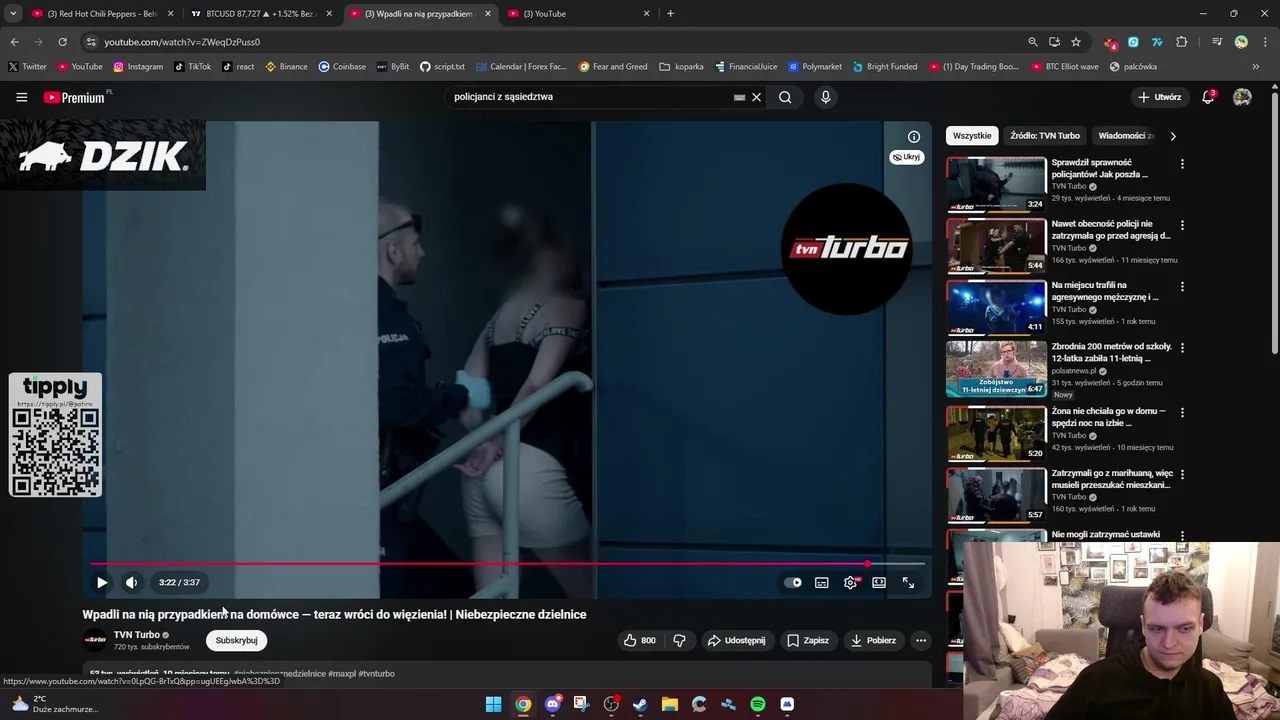Enter fullscreen mode

click(908, 582)
